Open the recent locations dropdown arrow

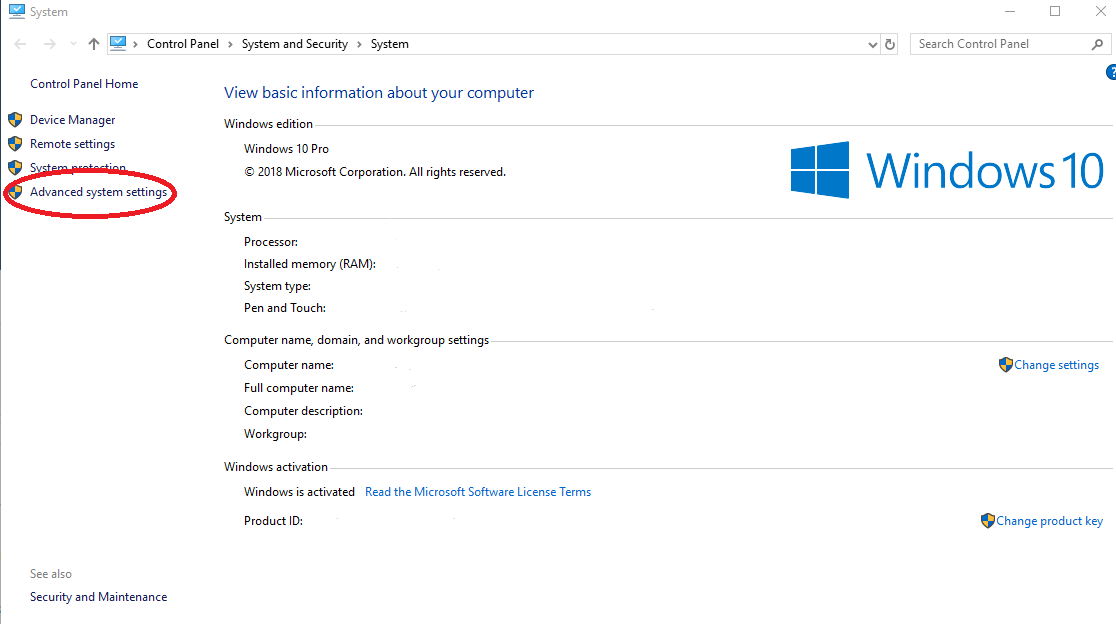[73, 44]
